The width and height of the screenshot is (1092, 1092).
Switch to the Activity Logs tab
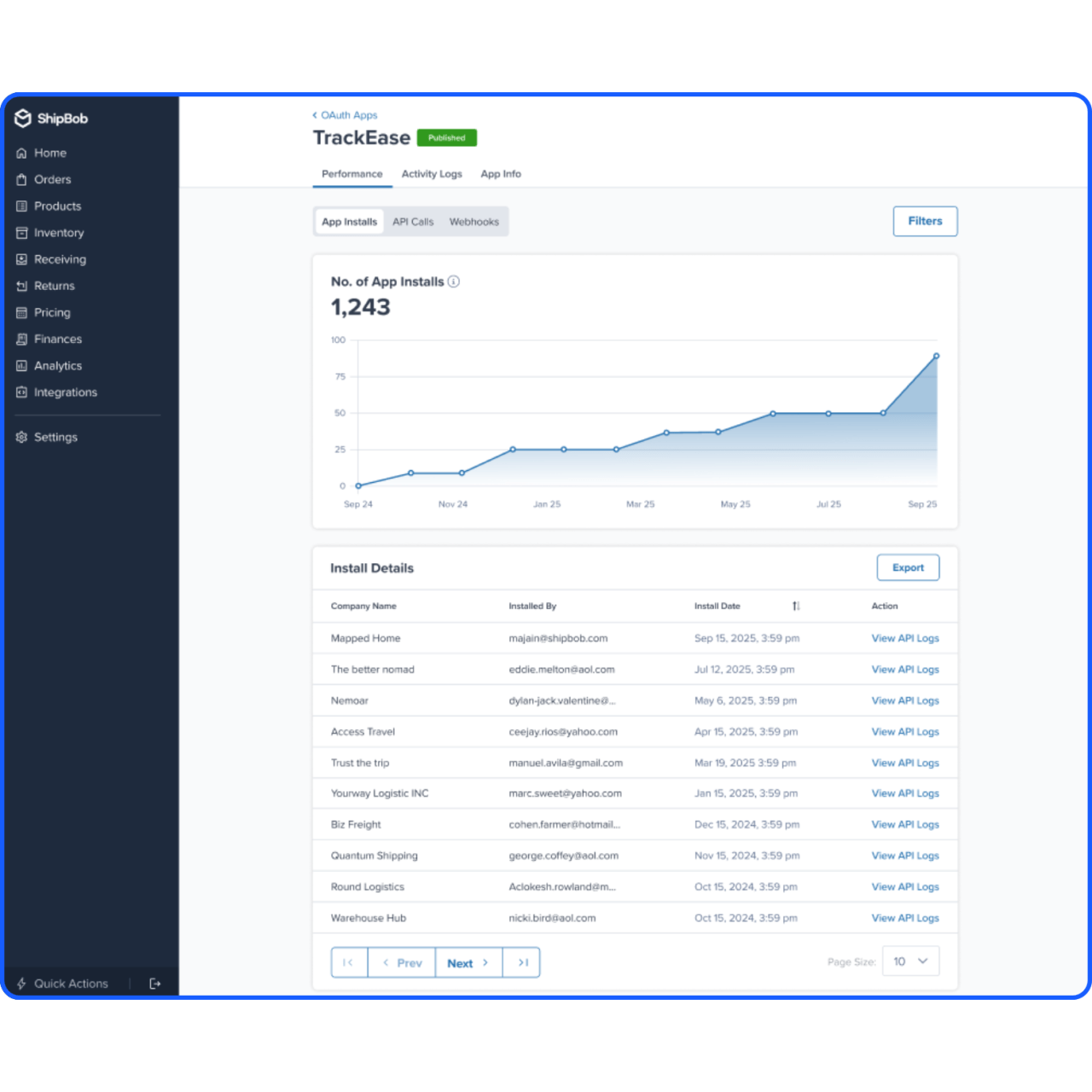[x=432, y=174]
